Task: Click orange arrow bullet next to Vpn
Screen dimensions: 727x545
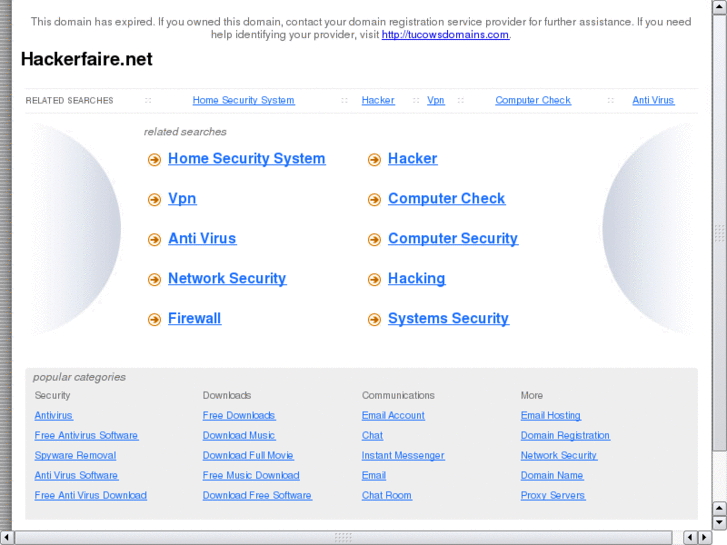Action: click(x=154, y=200)
